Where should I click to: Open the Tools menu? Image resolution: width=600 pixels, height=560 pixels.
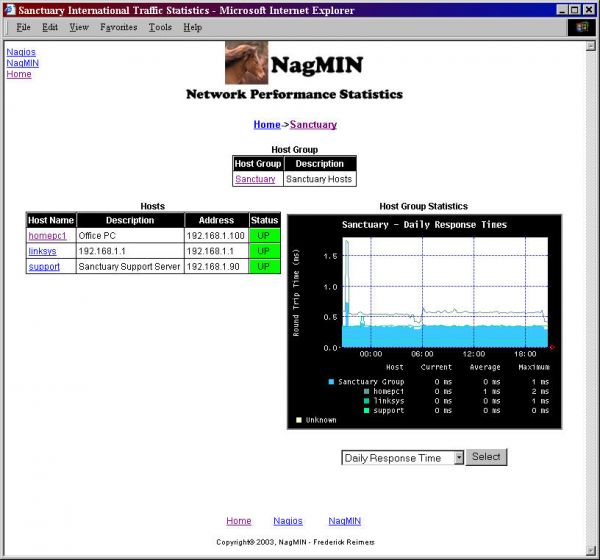click(x=160, y=27)
